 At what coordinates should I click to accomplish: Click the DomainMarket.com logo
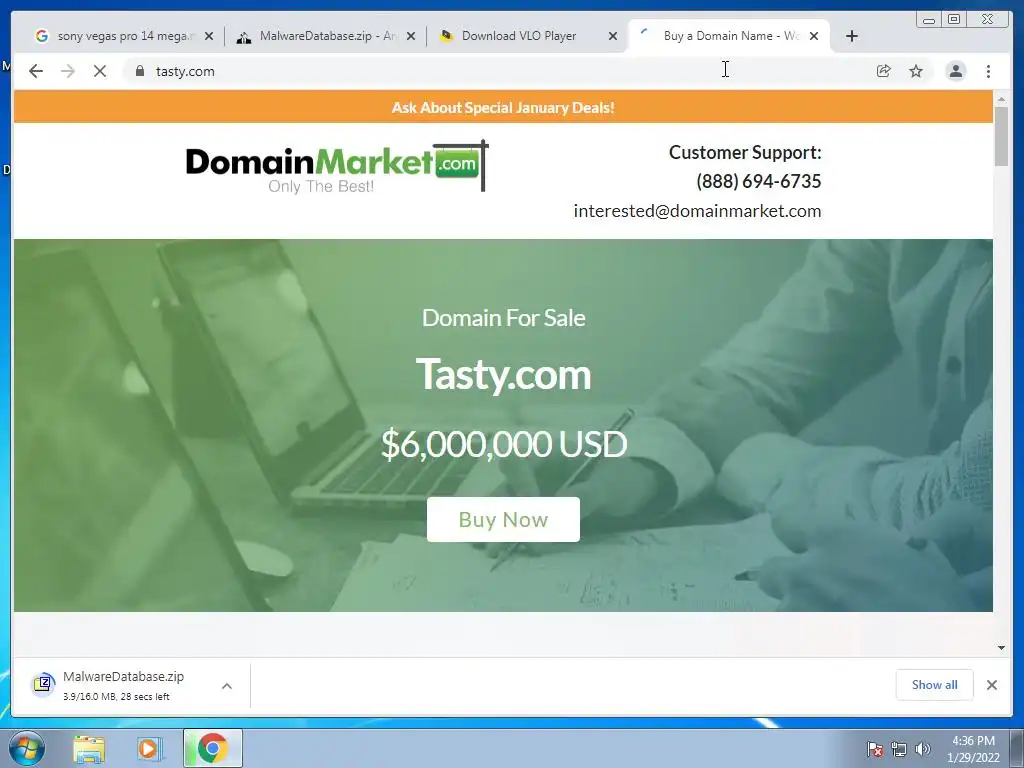tap(337, 167)
